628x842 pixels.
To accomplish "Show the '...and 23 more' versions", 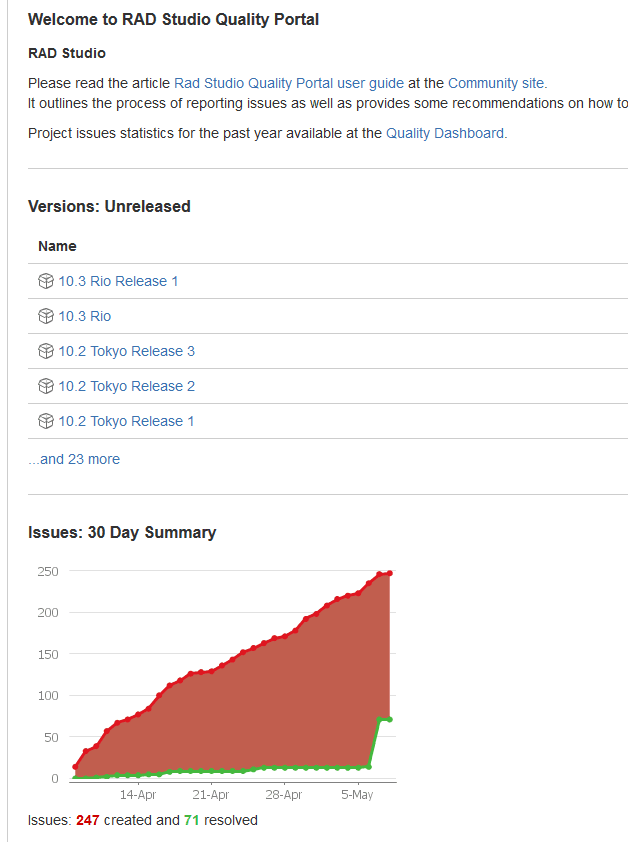I will pyautogui.click(x=74, y=459).
